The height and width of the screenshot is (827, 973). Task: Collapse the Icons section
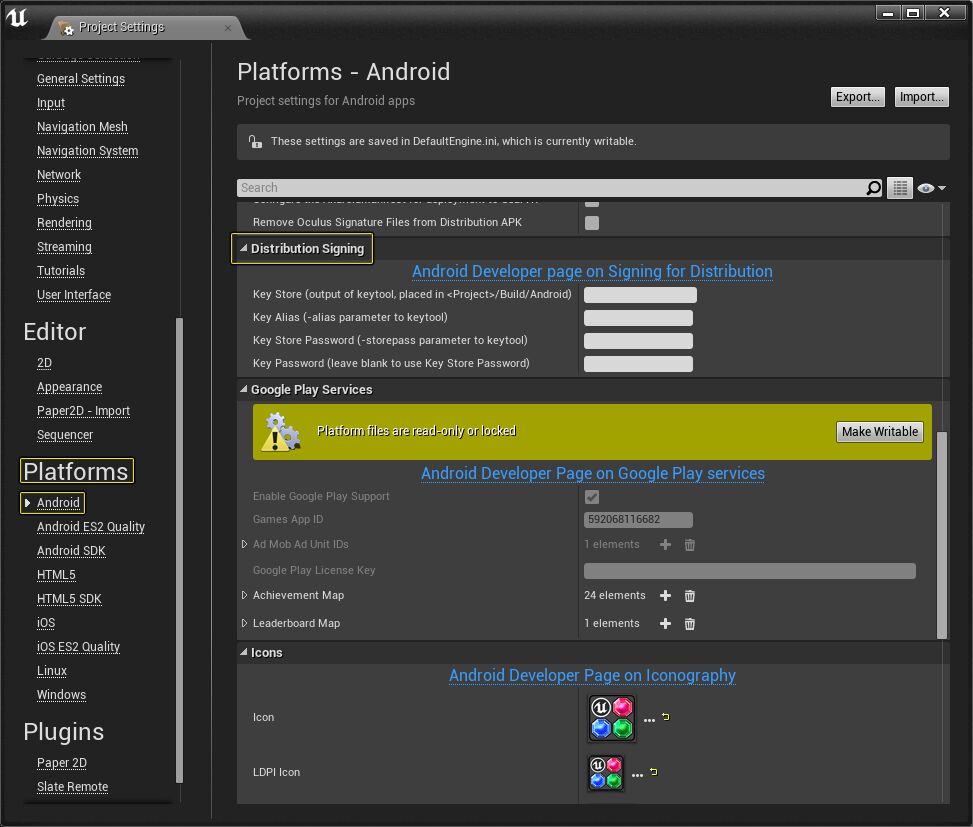click(243, 653)
